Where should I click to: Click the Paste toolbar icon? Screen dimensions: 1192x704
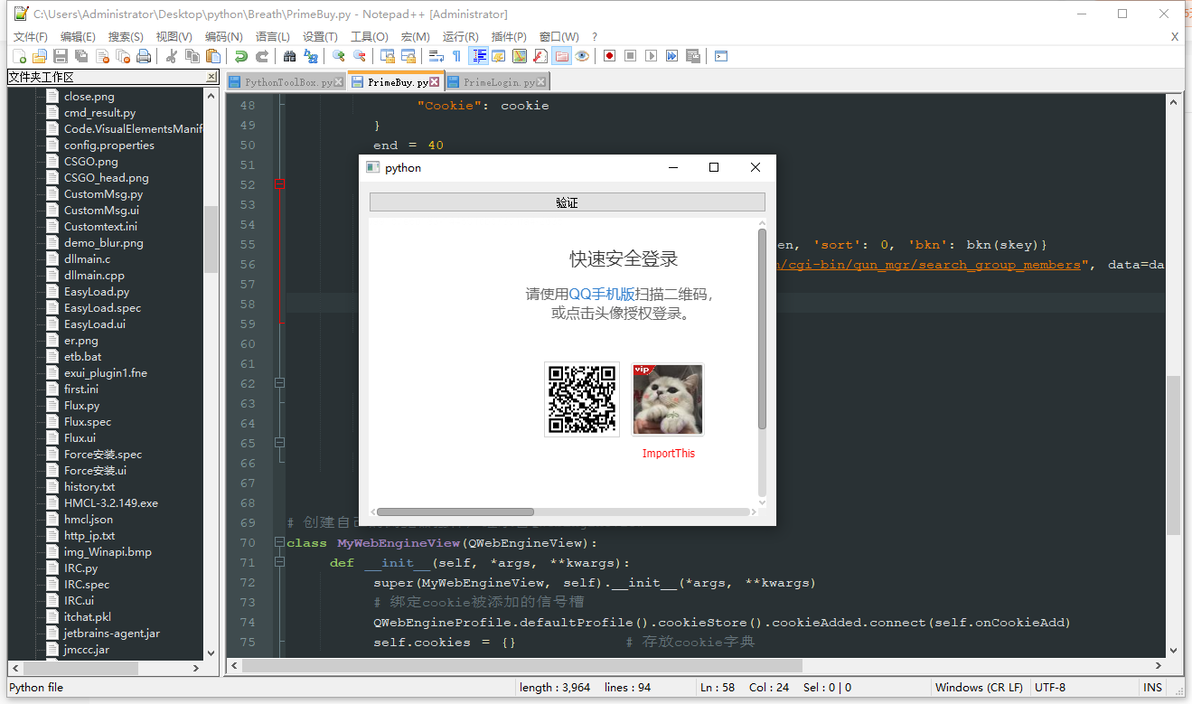(214, 56)
